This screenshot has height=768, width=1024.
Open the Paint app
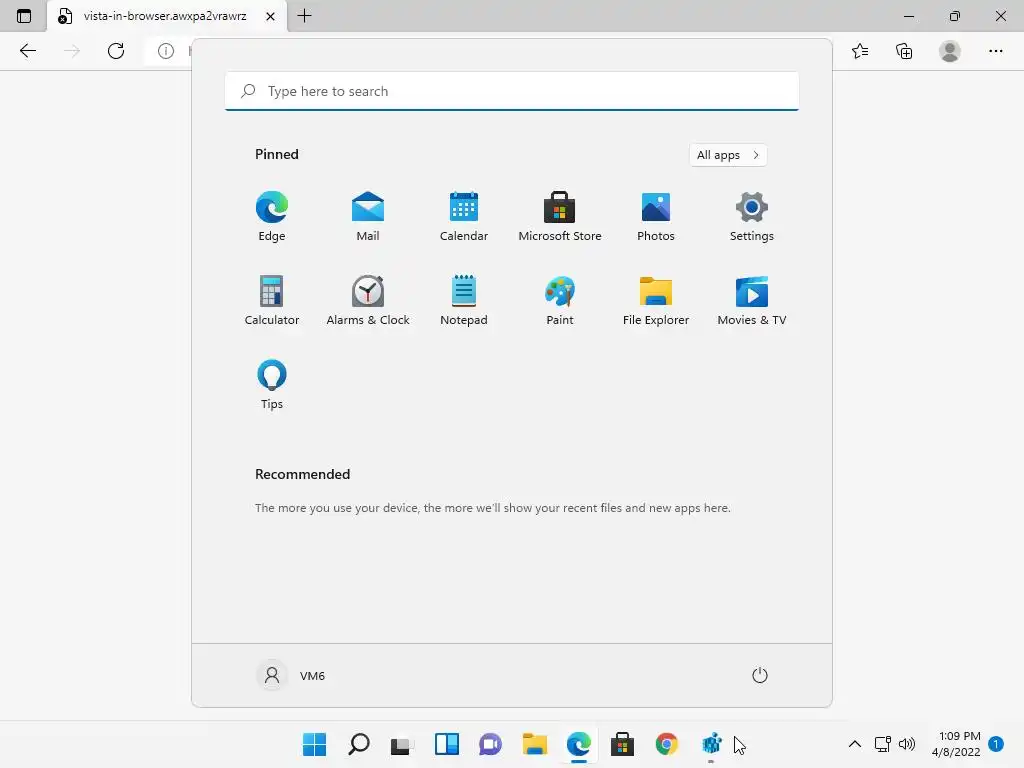click(560, 300)
